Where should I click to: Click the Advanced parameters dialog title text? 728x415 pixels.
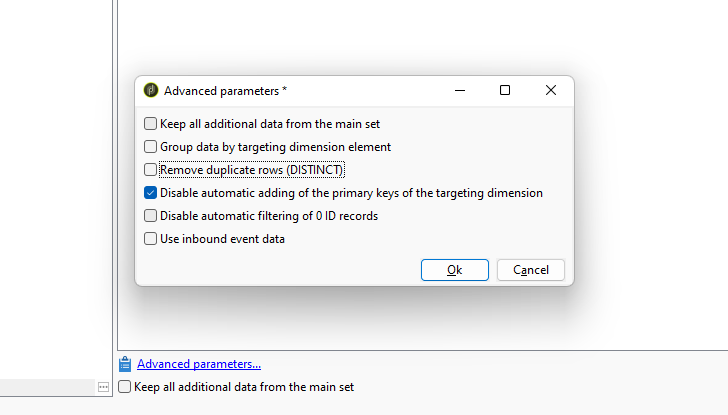click(x=225, y=91)
